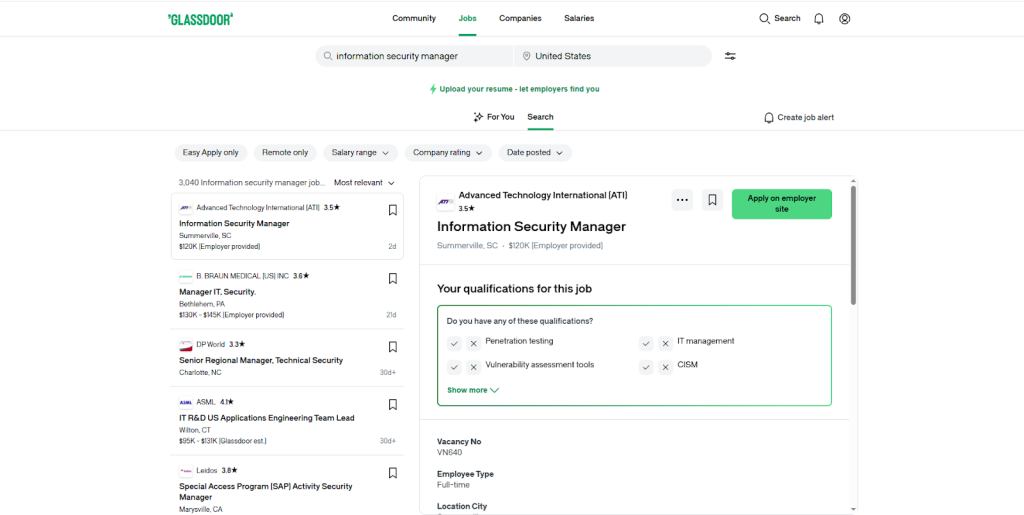Click the ASML company logo
Viewport: 1024px width, 515px height.
click(185, 402)
